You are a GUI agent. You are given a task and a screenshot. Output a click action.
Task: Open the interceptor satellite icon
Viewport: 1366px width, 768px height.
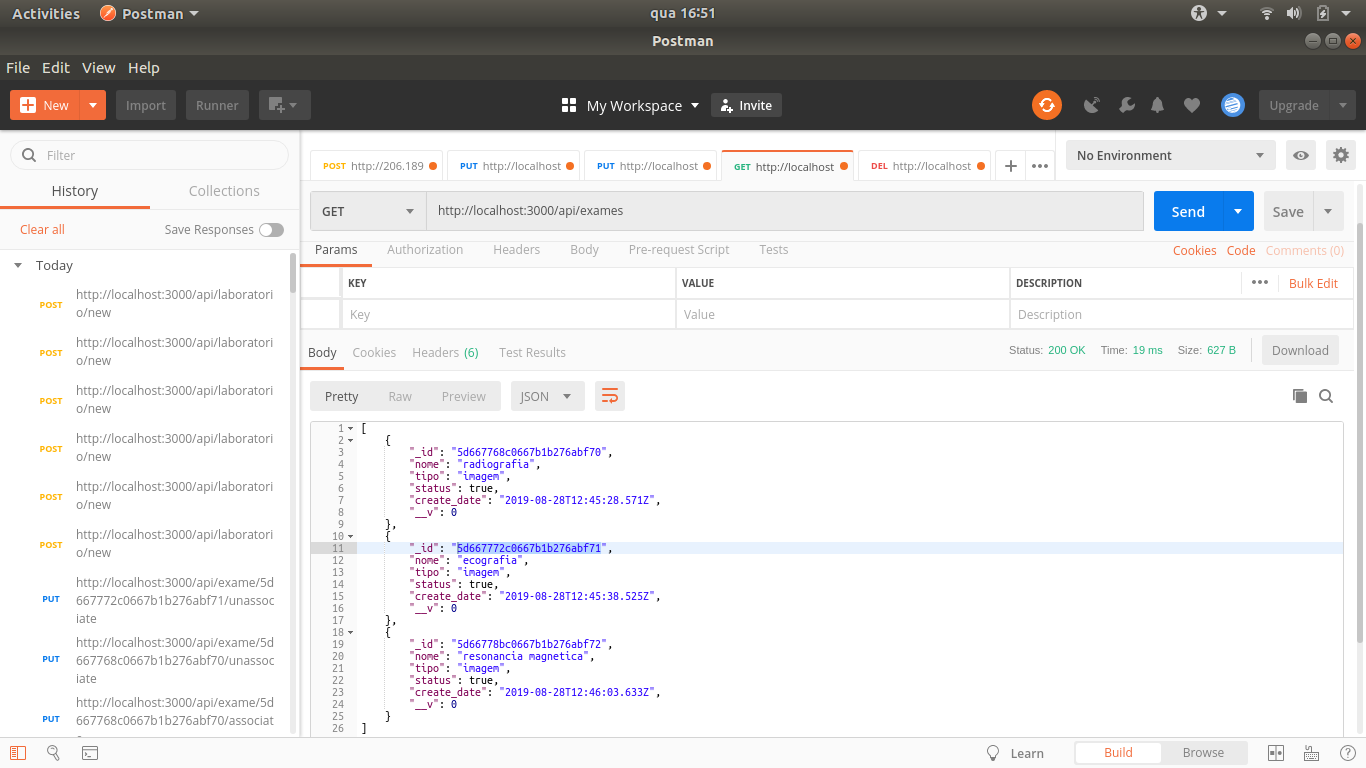pyautogui.click(x=1091, y=104)
